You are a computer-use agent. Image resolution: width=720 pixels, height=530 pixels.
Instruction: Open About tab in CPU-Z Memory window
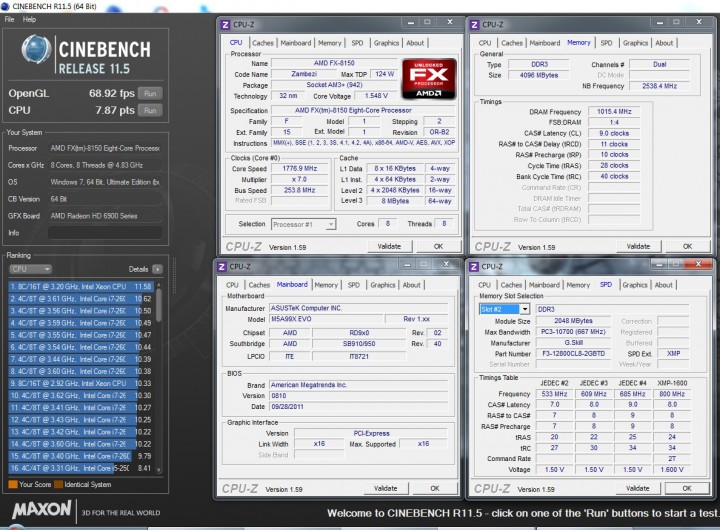click(x=664, y=43)
